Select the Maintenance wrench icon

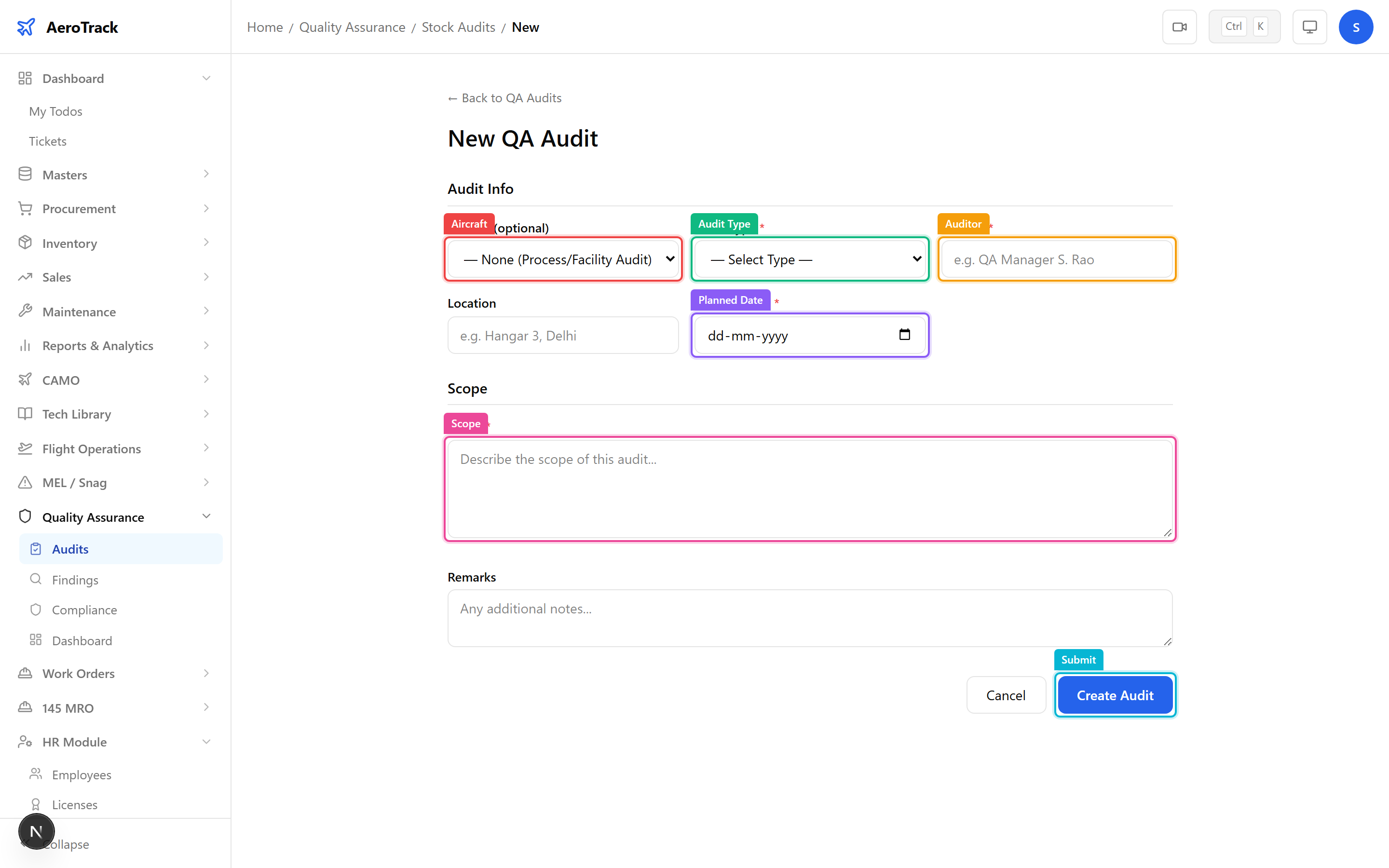point(25,311)
